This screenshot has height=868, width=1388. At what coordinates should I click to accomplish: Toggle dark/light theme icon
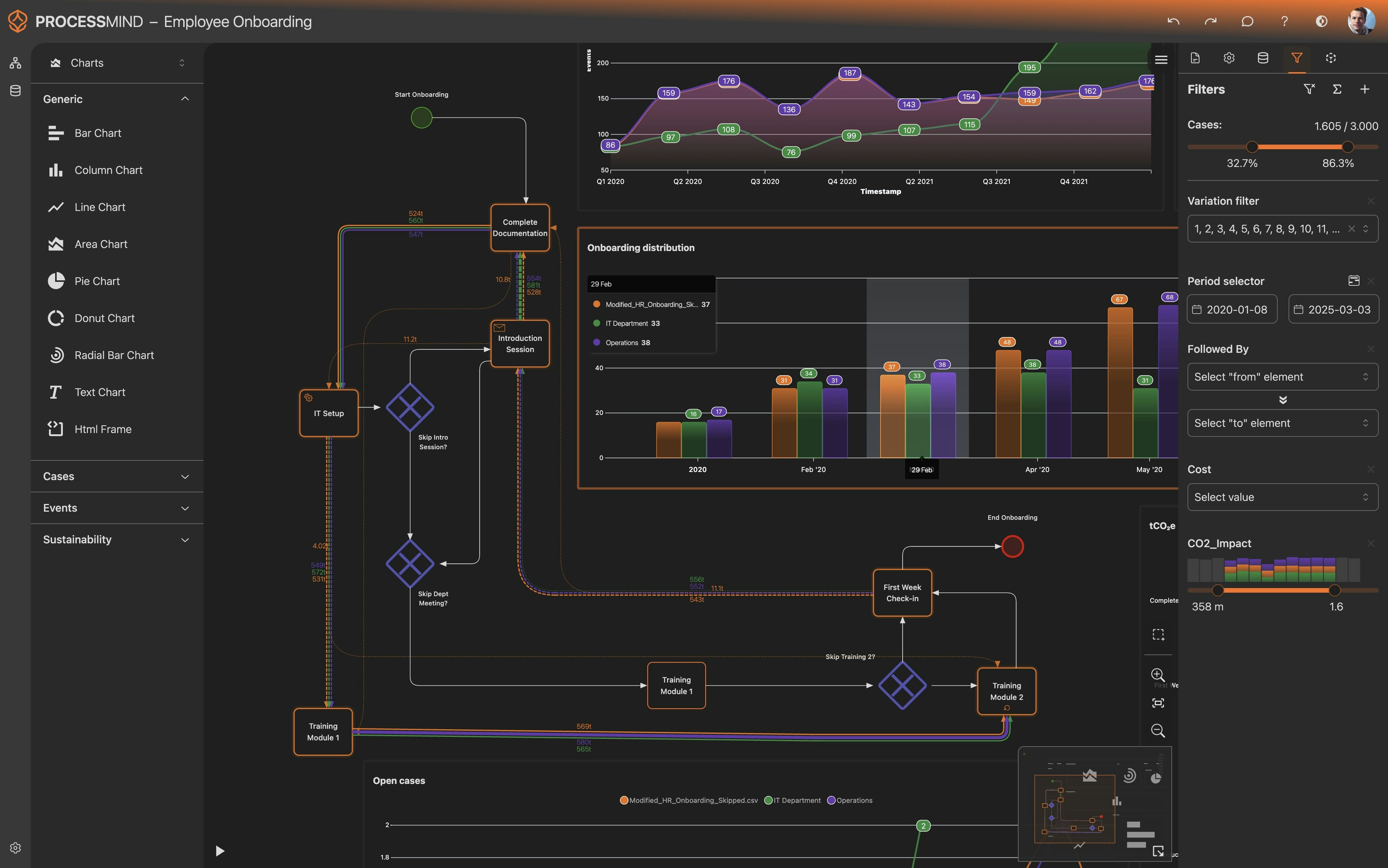tap(1321, 21)
